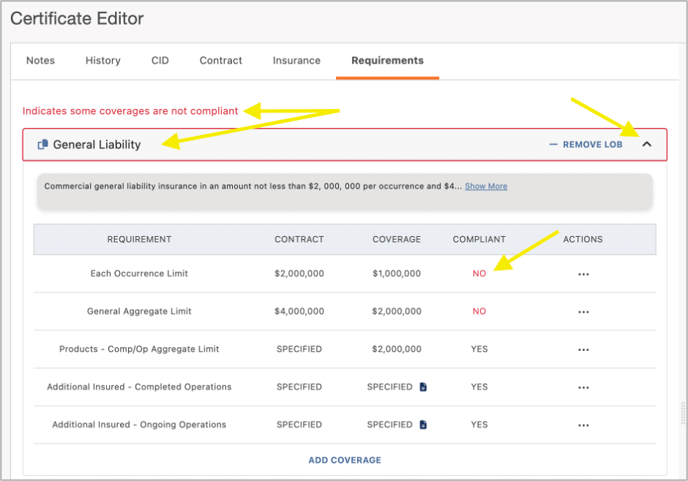The width and height of the screenshot is (688, 481).
Task: Select the Each Occurrence Limit requirement
Action: [x=139, y=273]
